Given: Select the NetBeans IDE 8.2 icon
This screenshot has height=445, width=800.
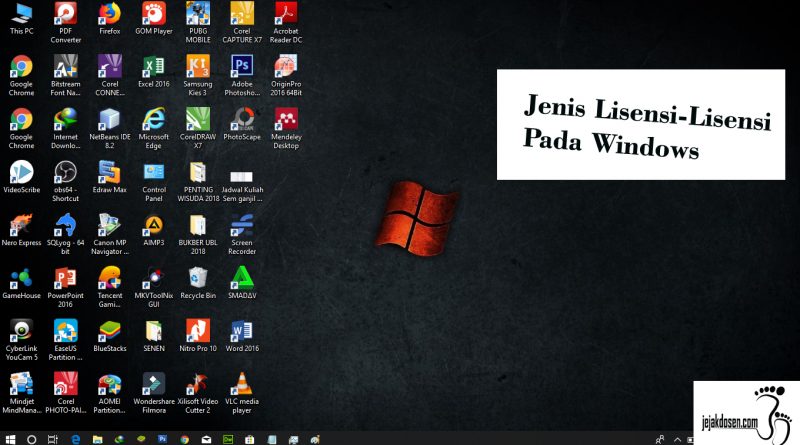Looking at the screenshot, I should tap(110, 129).
